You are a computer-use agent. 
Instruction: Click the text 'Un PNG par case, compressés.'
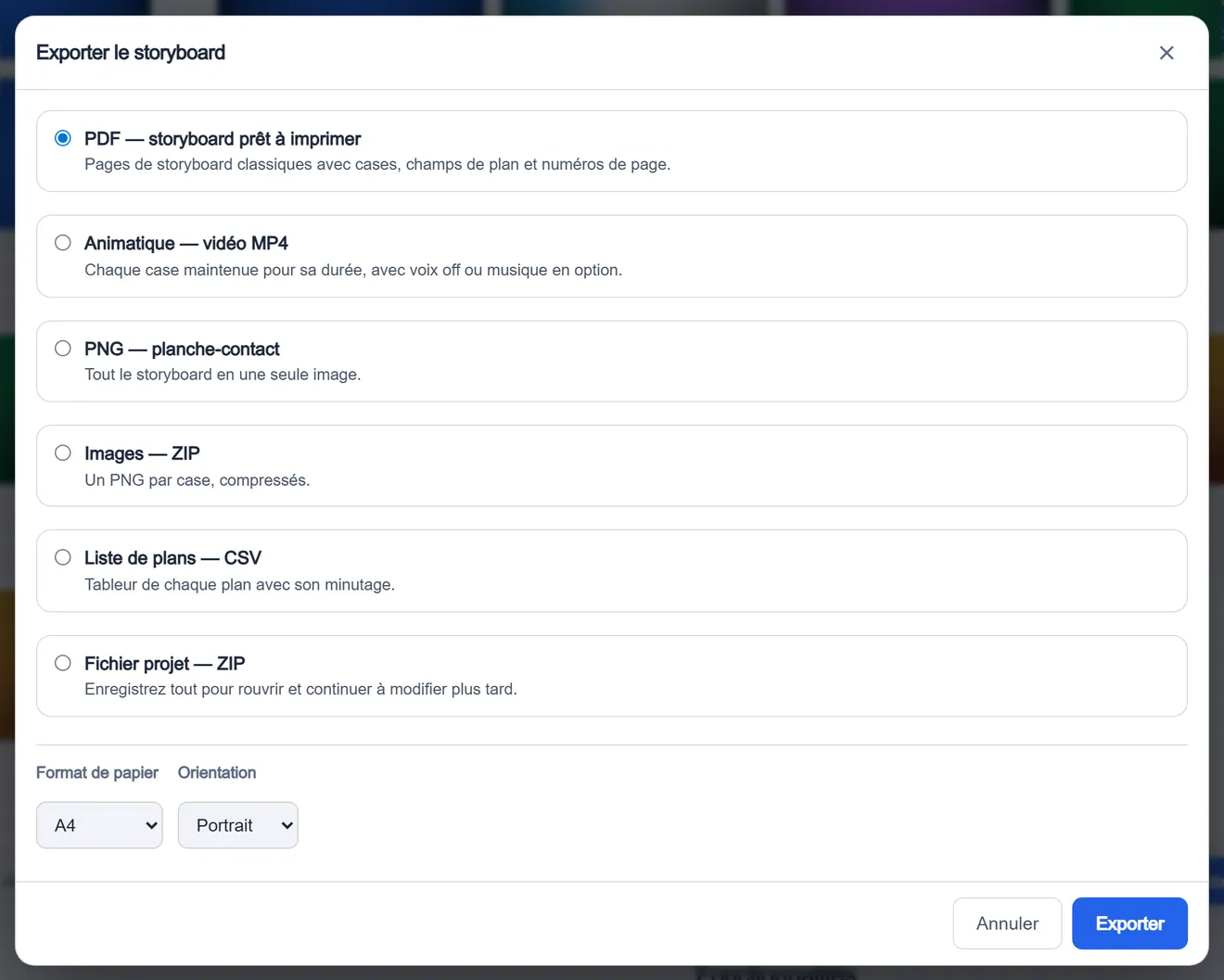(x=198, y=480)
